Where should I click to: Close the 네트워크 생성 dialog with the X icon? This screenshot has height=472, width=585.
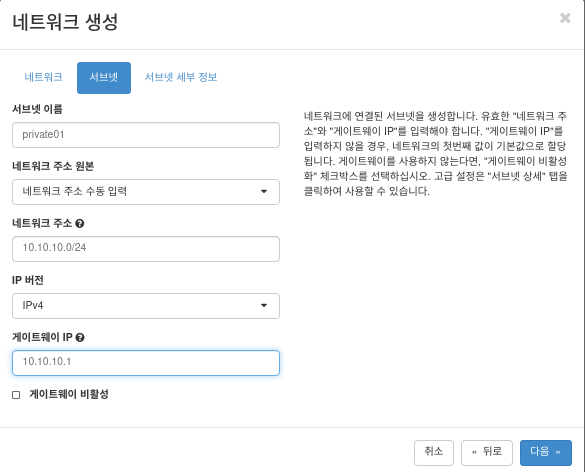point(565,18)
